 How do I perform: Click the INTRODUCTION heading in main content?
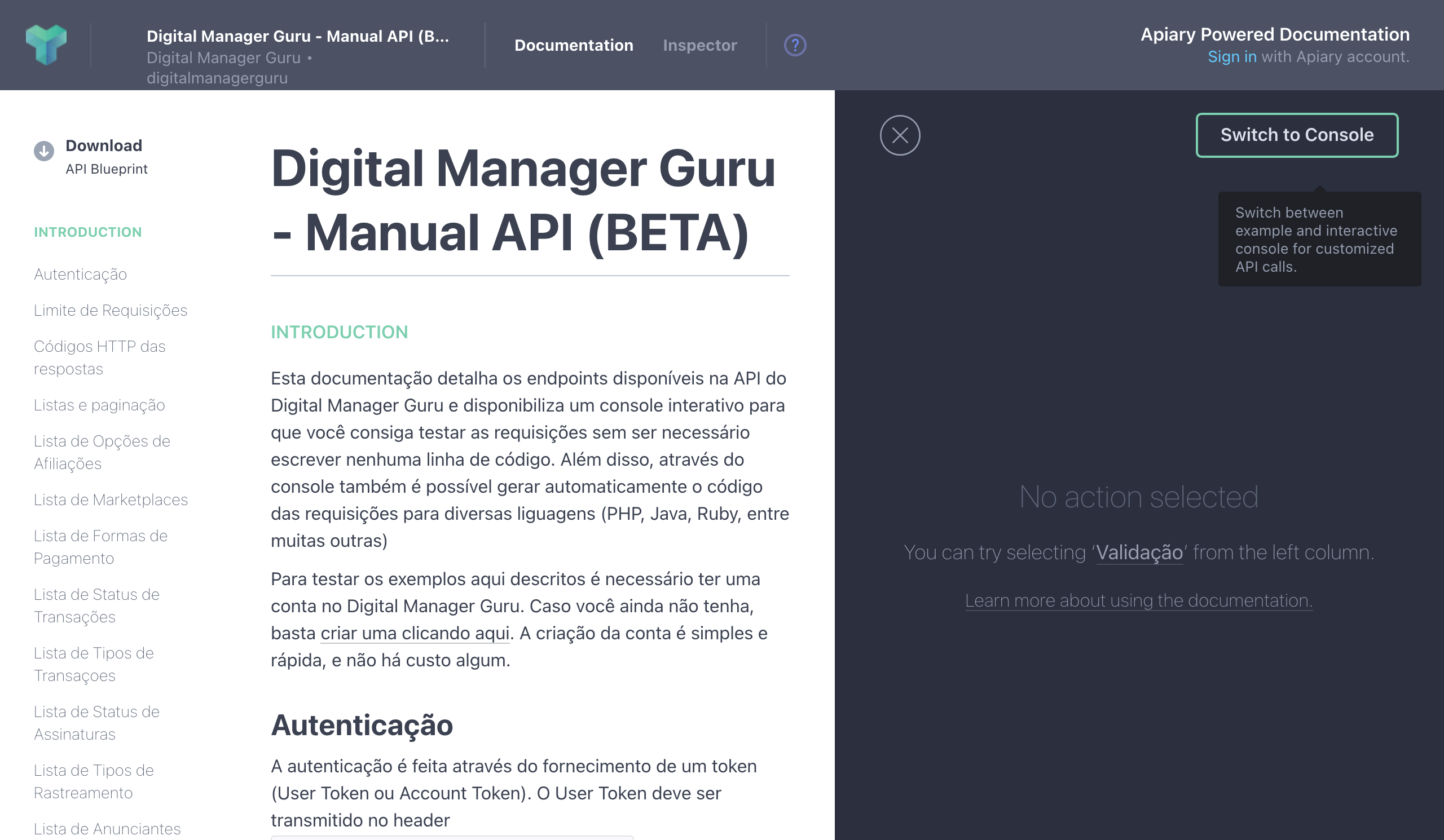point(339,333)
